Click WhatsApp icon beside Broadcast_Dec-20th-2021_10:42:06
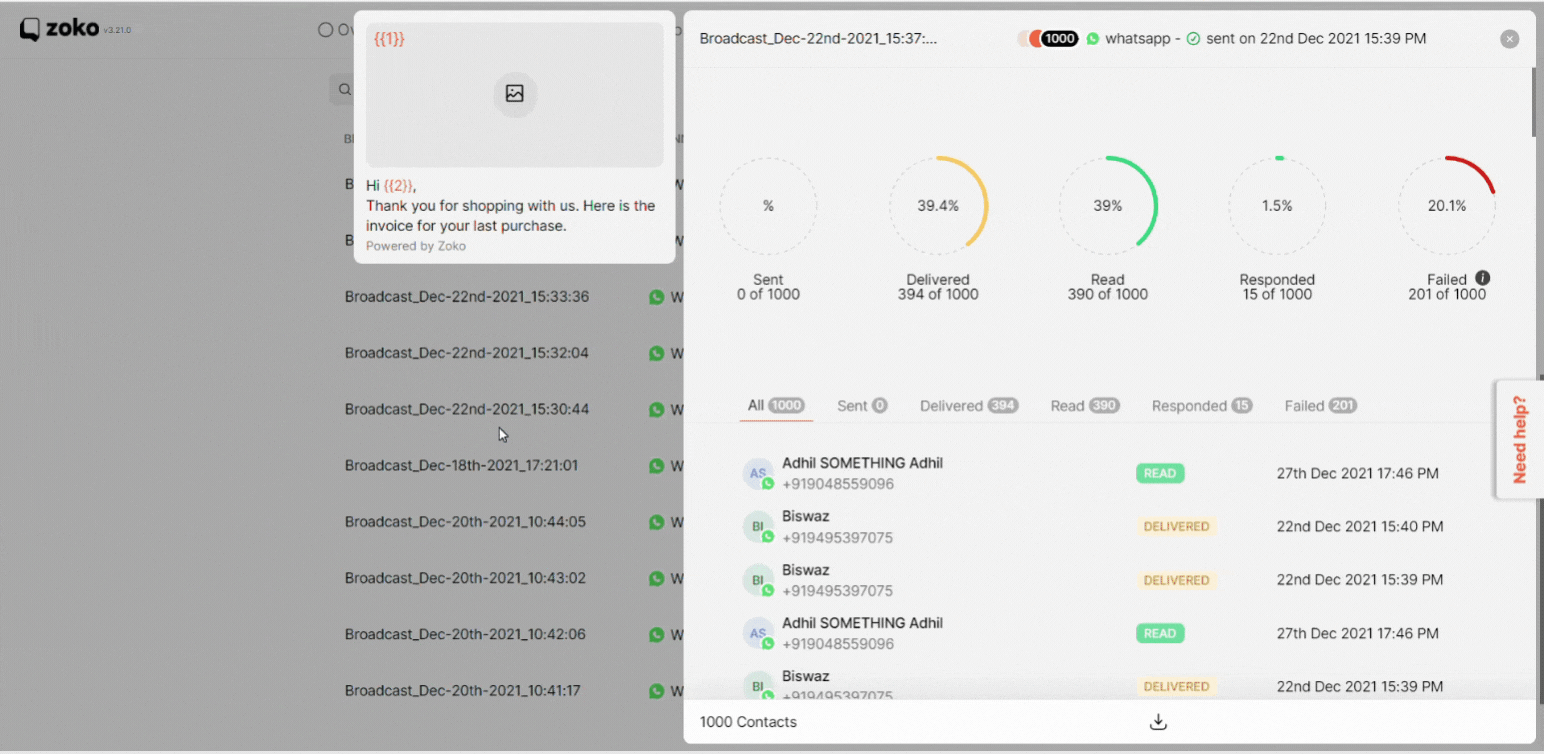The image size is (1544, 754). (657, 634)
